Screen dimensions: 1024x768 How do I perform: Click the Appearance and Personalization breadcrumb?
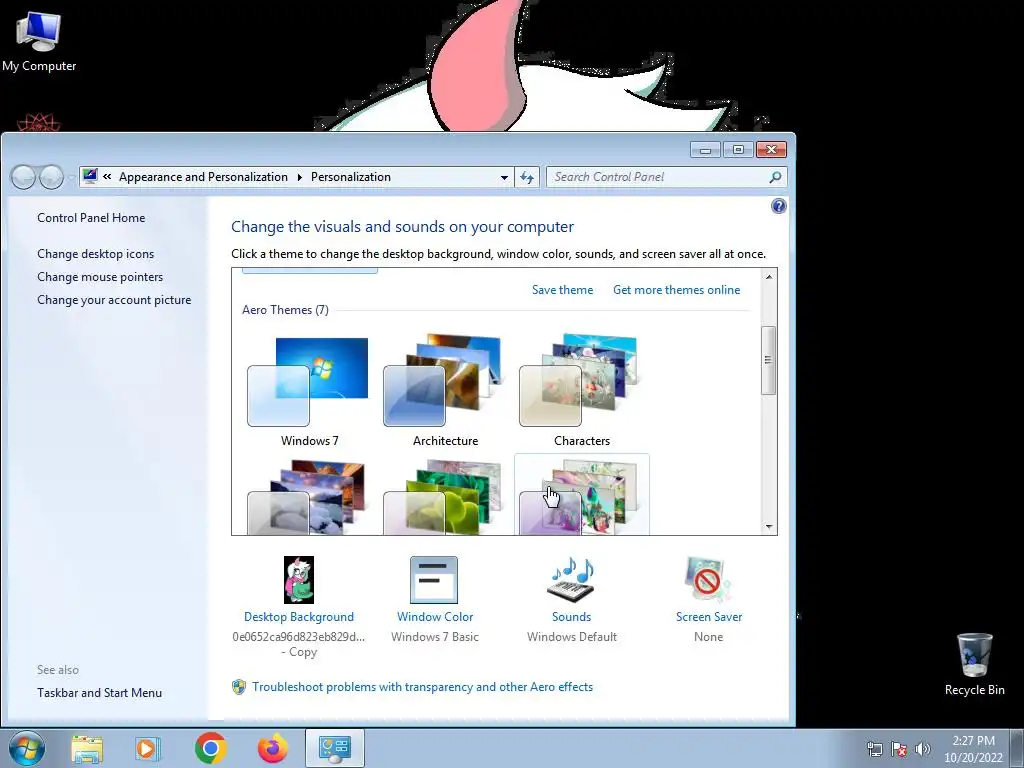click(203, 177)
